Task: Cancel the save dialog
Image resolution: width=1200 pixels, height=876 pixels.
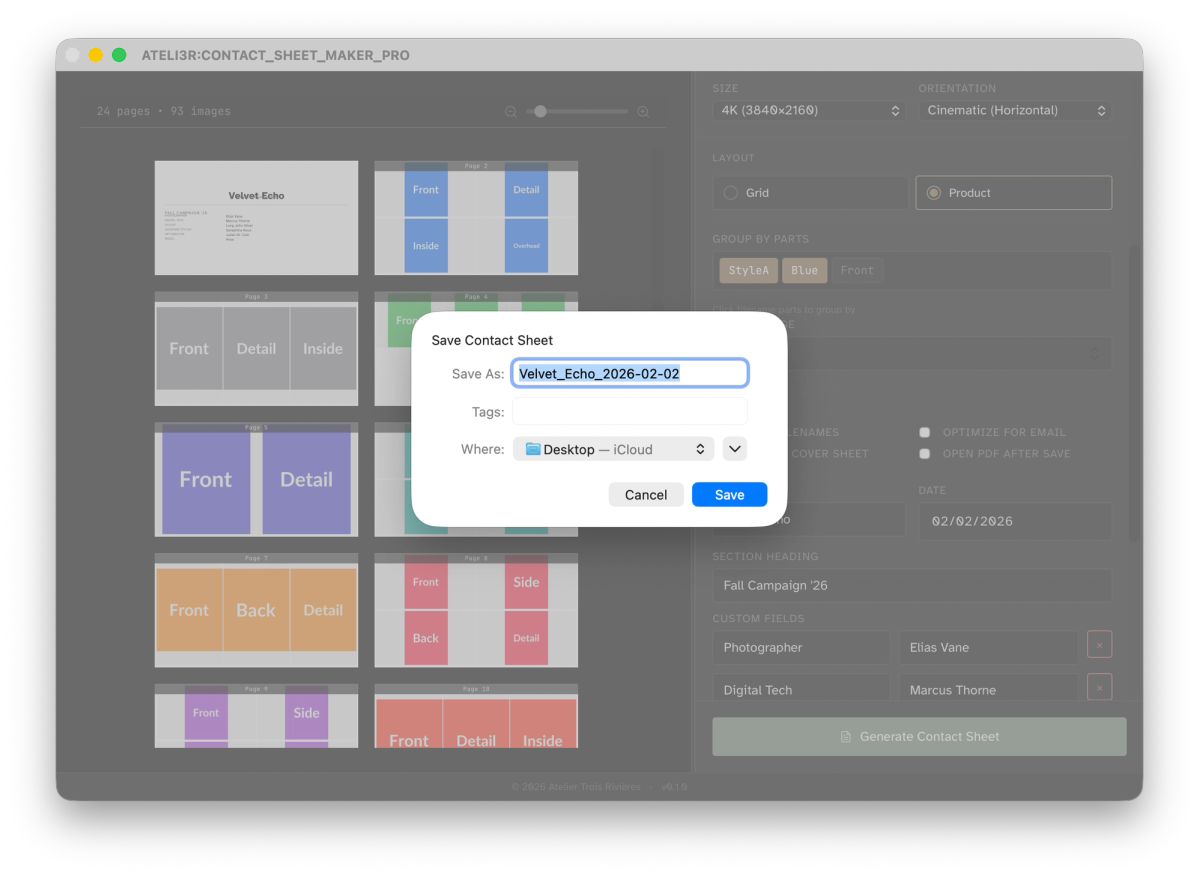Action: (646, 494)
